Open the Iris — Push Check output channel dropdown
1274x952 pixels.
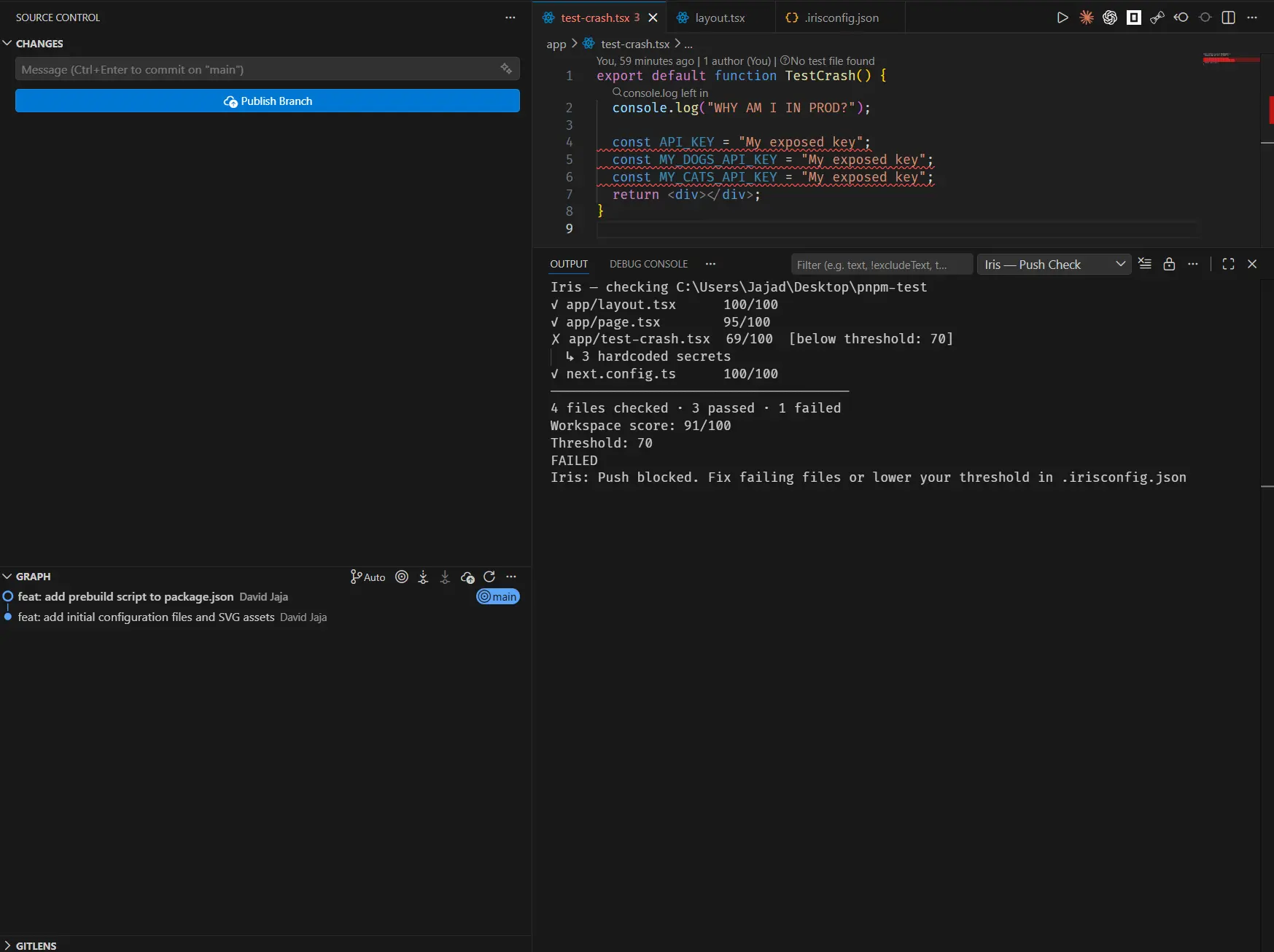point(1054,264)
